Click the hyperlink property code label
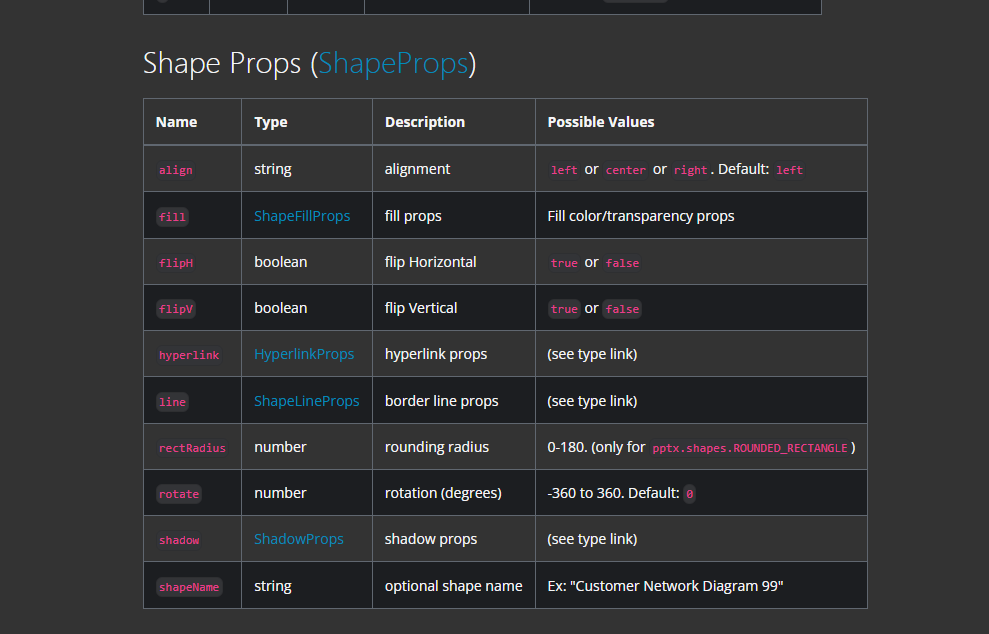989x634 pixels. [x=189, y=355]
